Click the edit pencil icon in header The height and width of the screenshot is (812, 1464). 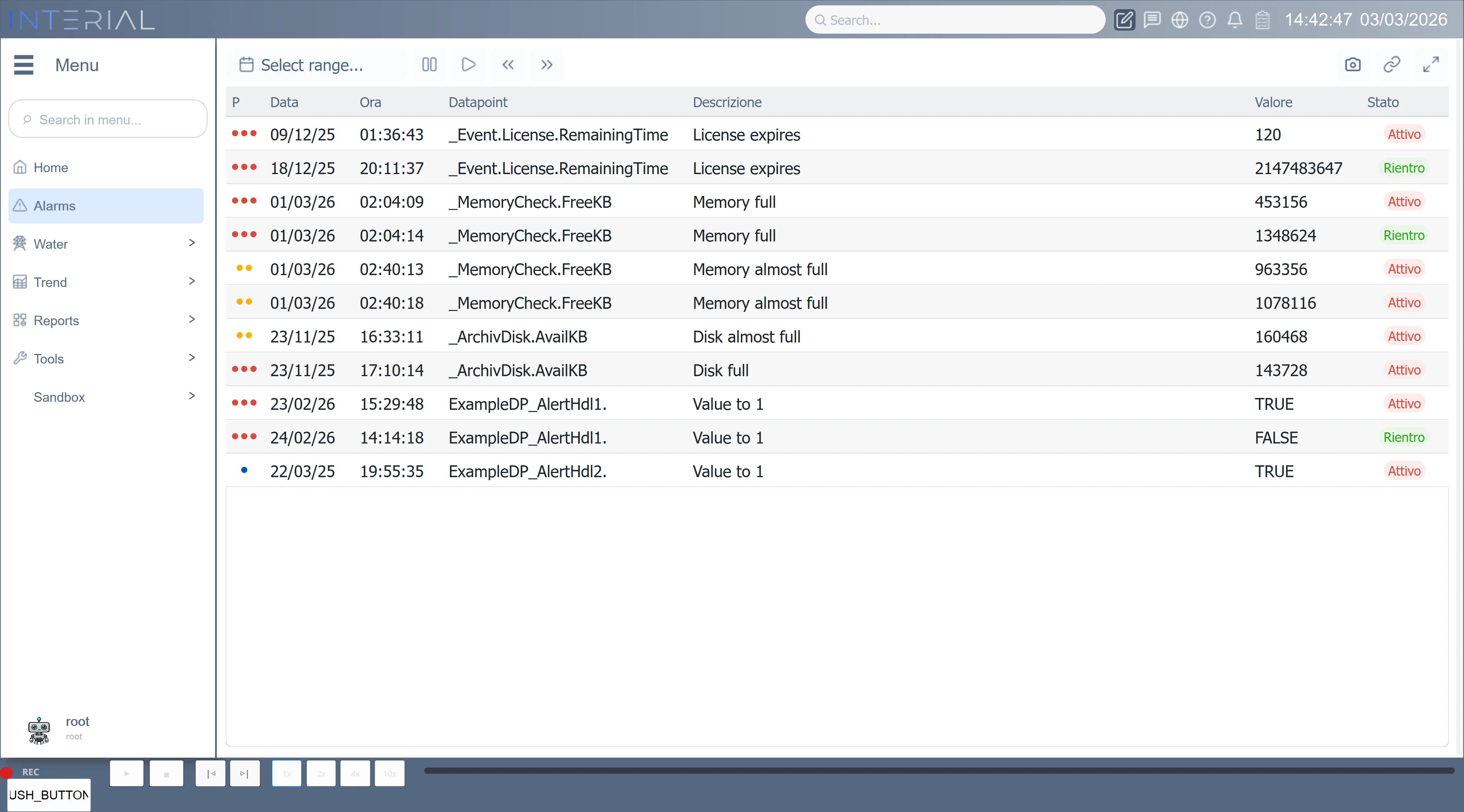[1124, 20]
